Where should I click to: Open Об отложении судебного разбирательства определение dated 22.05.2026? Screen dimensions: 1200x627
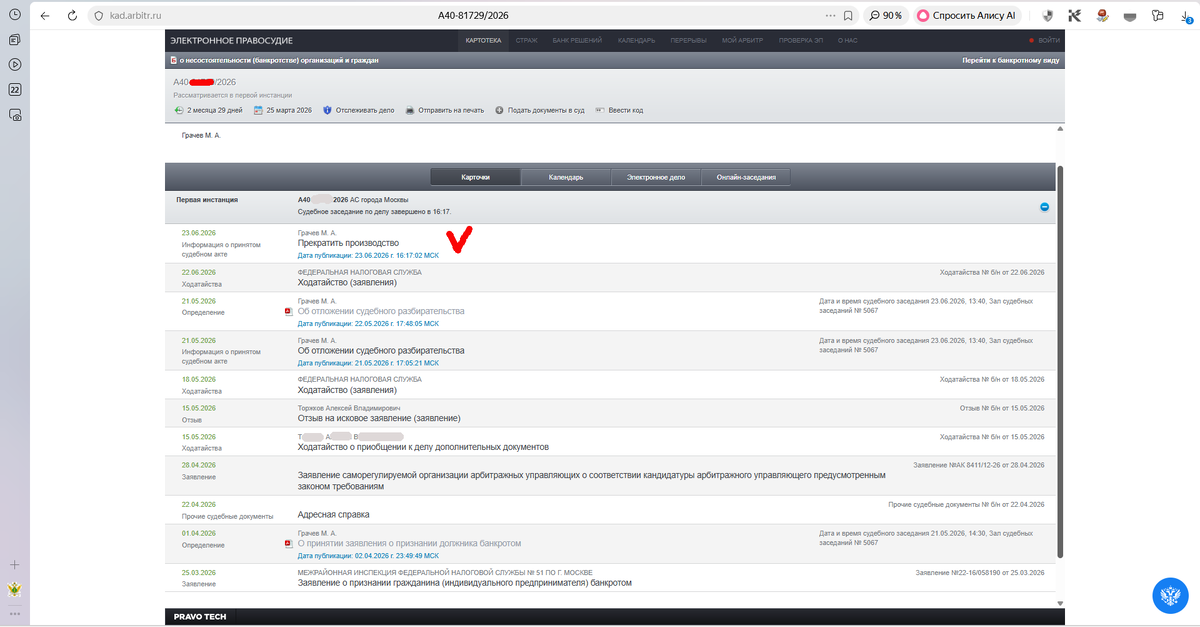(381, 311)
